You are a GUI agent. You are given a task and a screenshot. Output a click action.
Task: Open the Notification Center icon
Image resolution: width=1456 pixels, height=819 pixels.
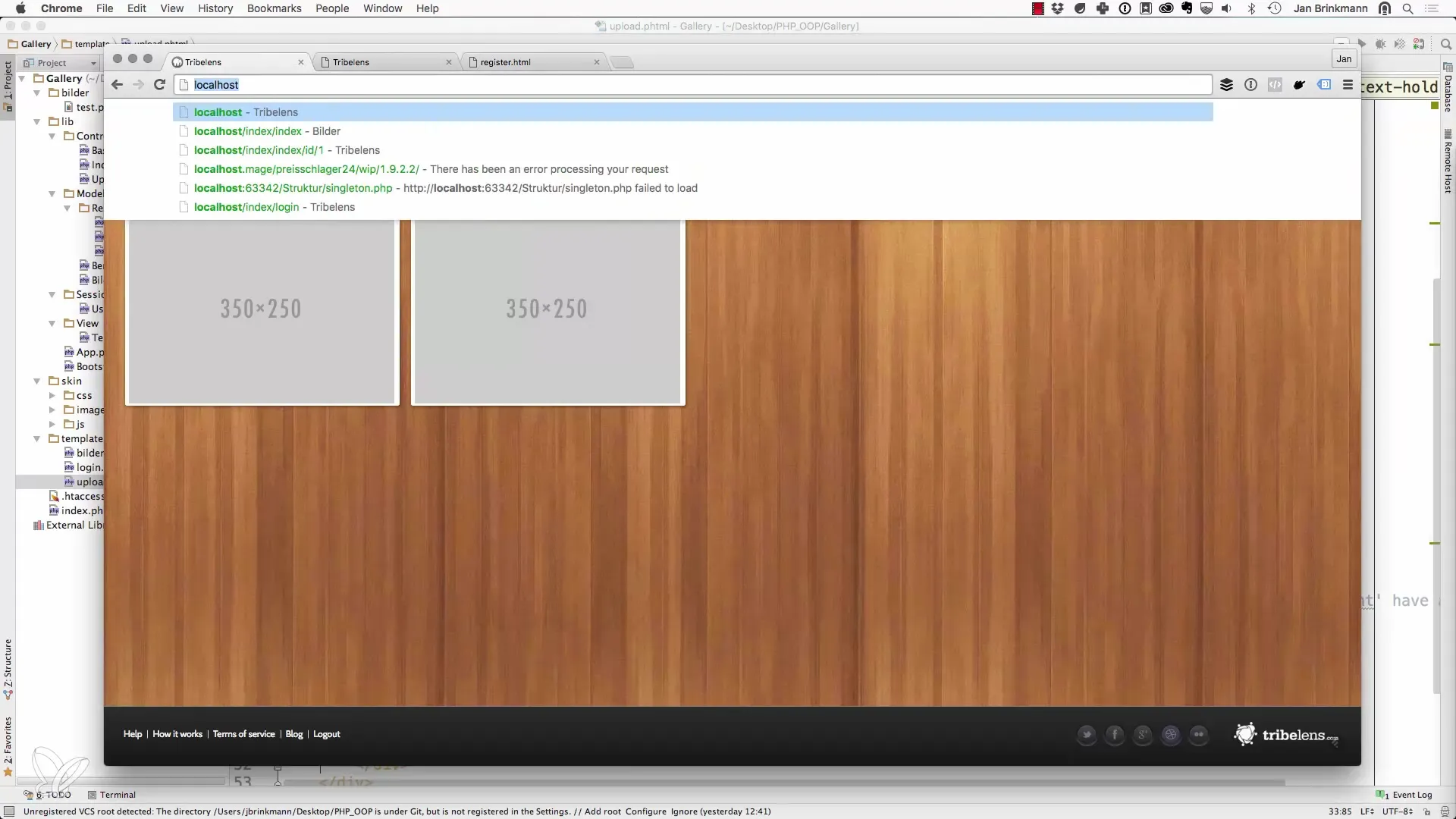point(1432,8)
